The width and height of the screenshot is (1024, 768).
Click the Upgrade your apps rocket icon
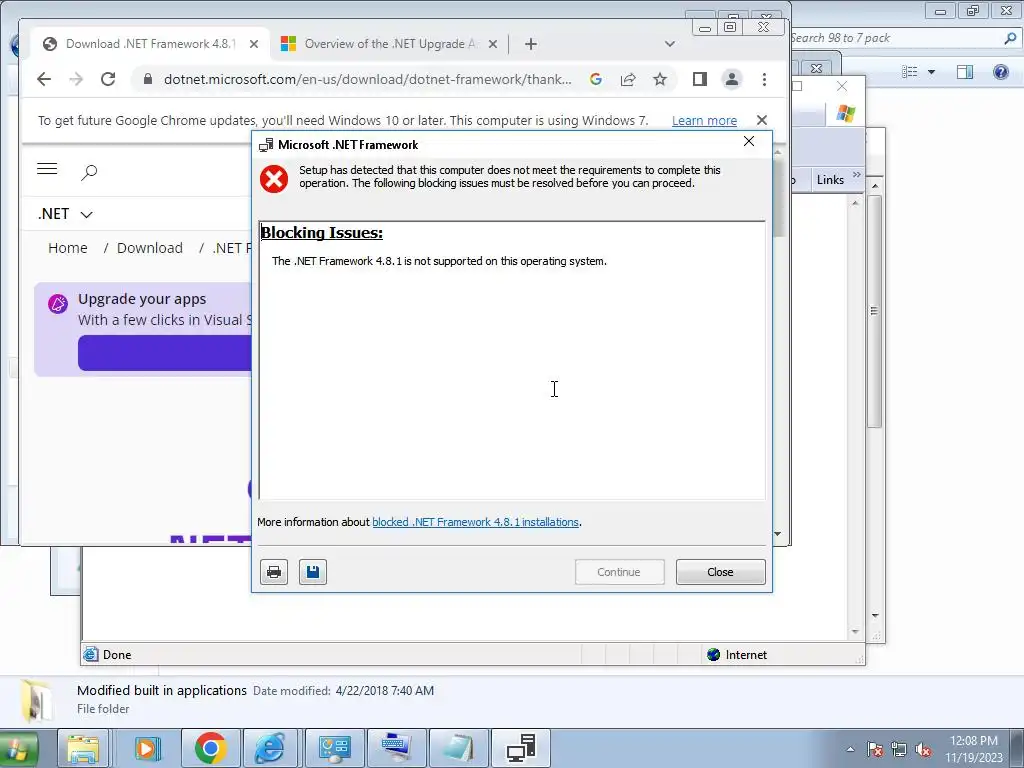coord(58,304)
